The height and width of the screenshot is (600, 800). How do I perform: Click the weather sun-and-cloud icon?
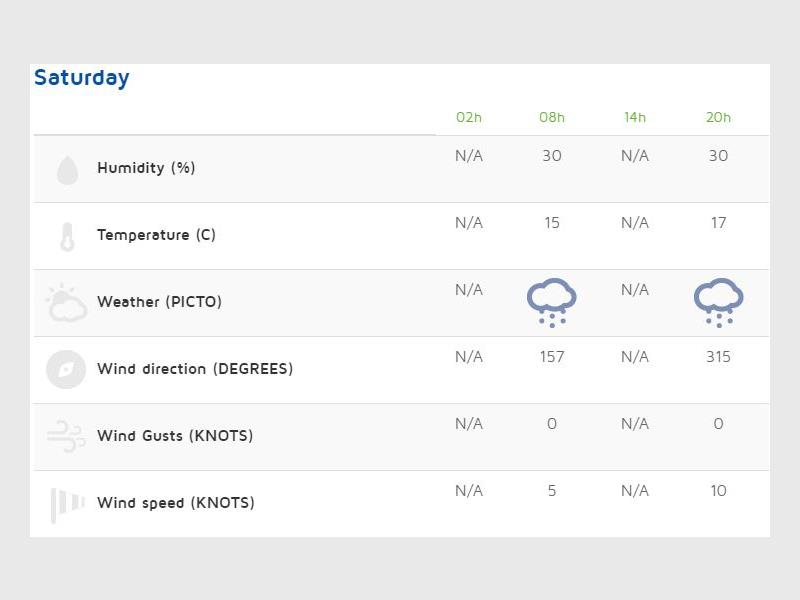66,303
